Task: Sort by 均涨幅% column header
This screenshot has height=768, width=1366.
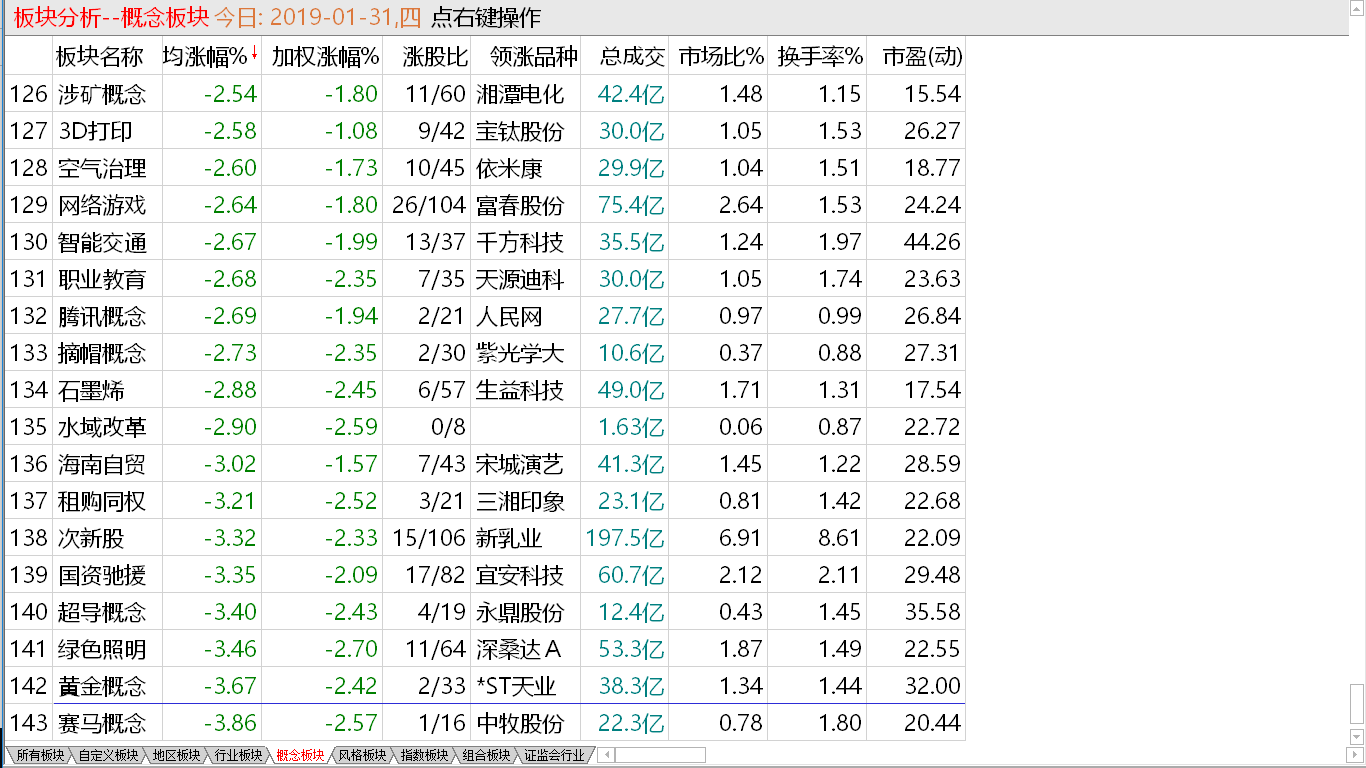Action: point(211,56)
